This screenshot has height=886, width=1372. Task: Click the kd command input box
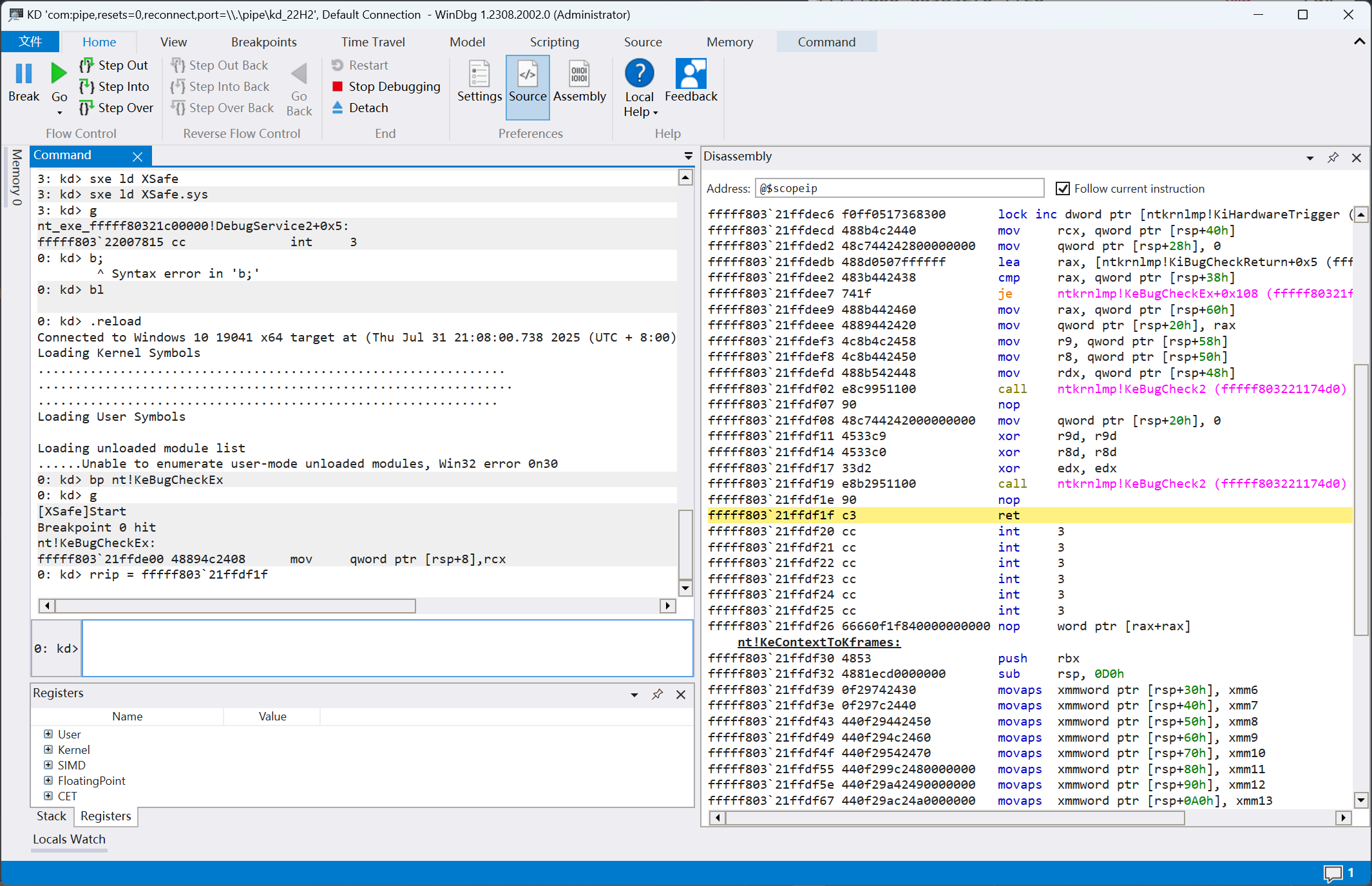387,648
